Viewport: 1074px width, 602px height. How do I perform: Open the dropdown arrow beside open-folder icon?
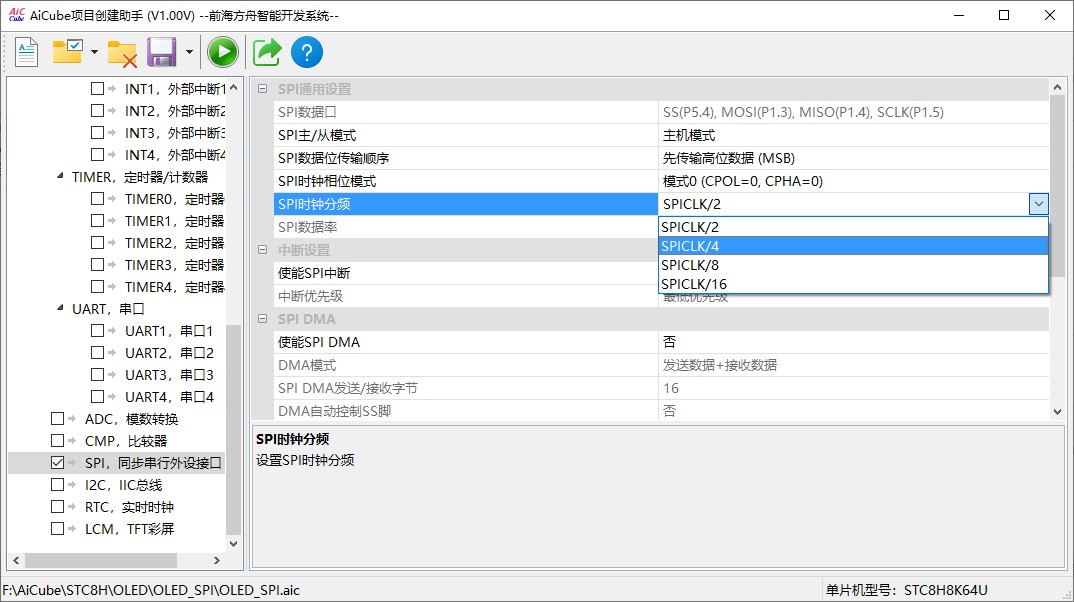(x=94, y=52)
